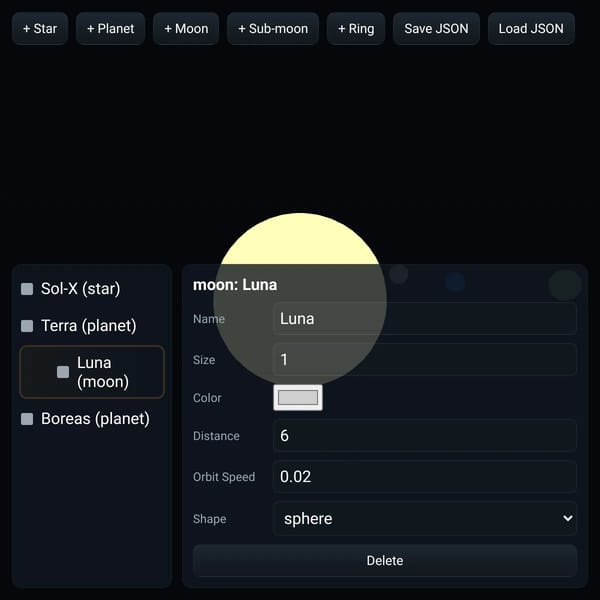Add a ring with + Ring
Screen dimensions: 600x600
pos(356,29)
